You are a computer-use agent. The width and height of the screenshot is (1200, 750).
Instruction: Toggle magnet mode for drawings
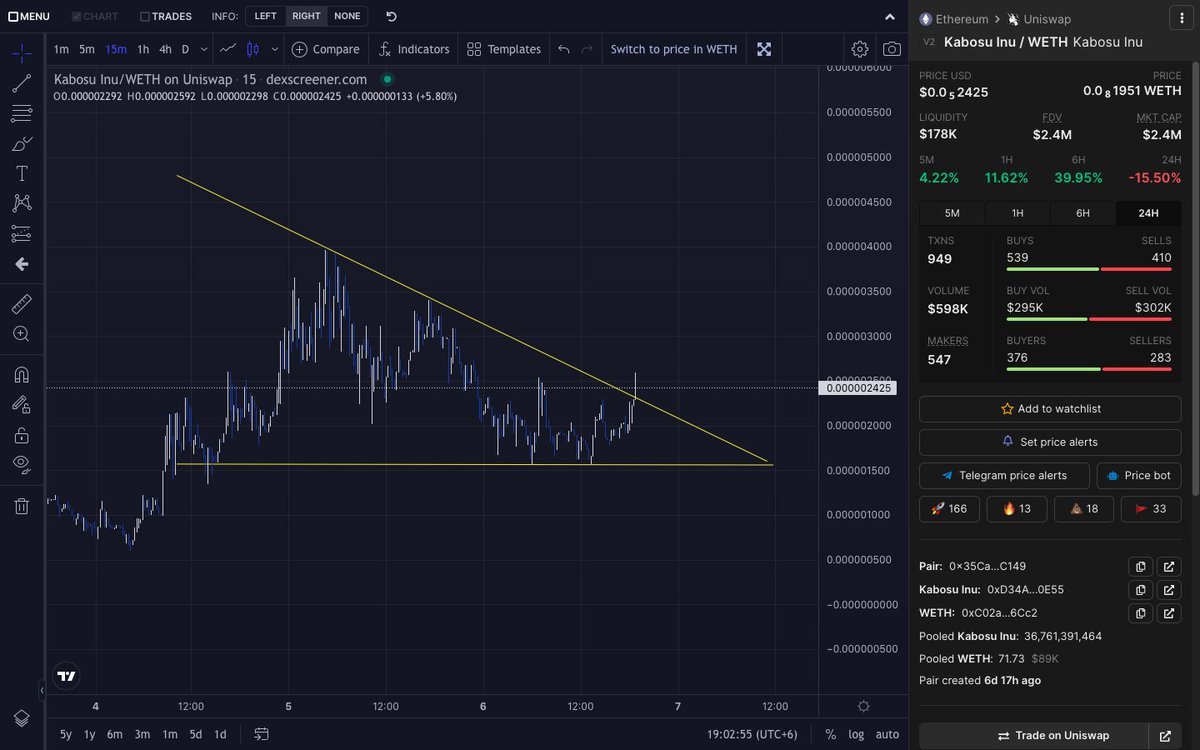[x=21, y=375]
